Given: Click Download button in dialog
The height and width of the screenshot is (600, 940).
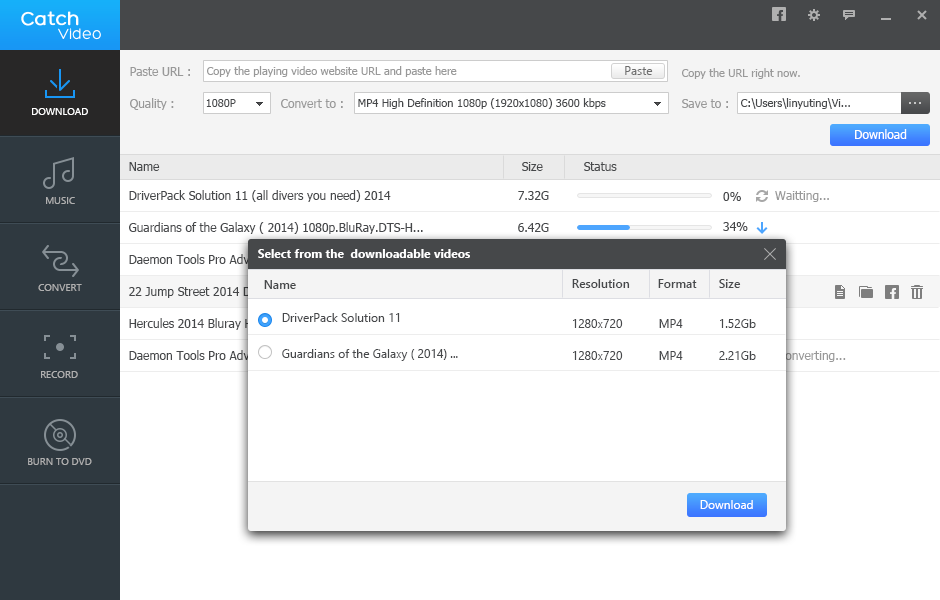Looking at the screenshot, I should pyautogui.click(x=727, y=505).
